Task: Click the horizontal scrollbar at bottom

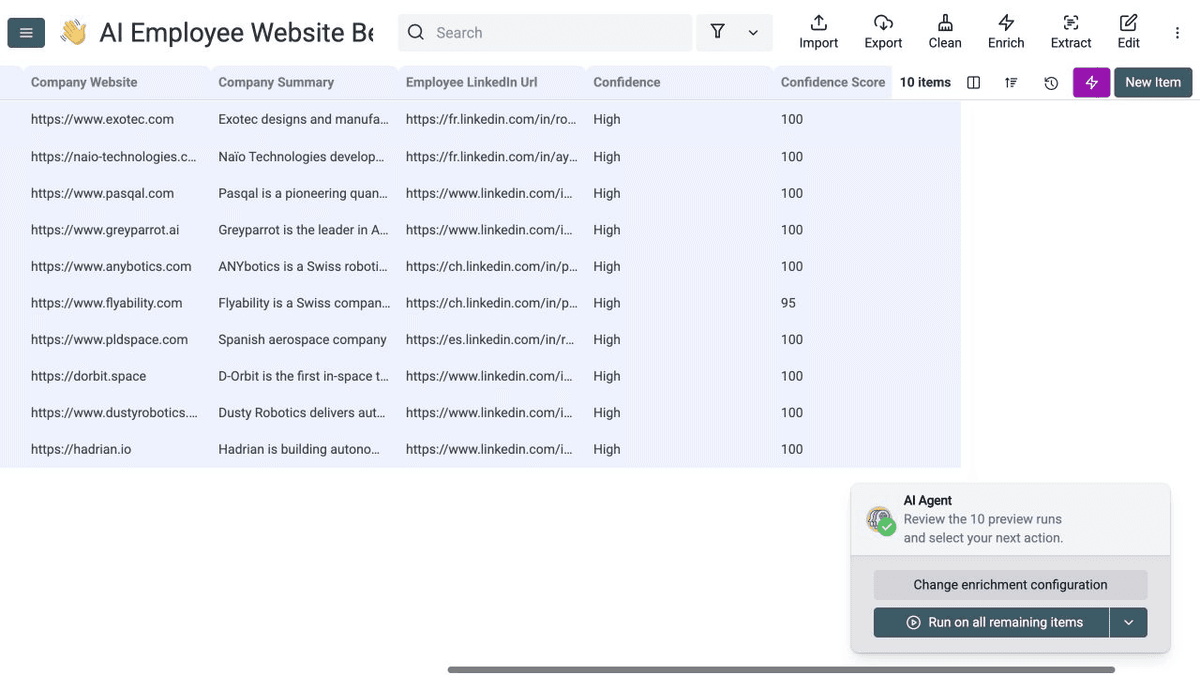Action: point(781,669)
